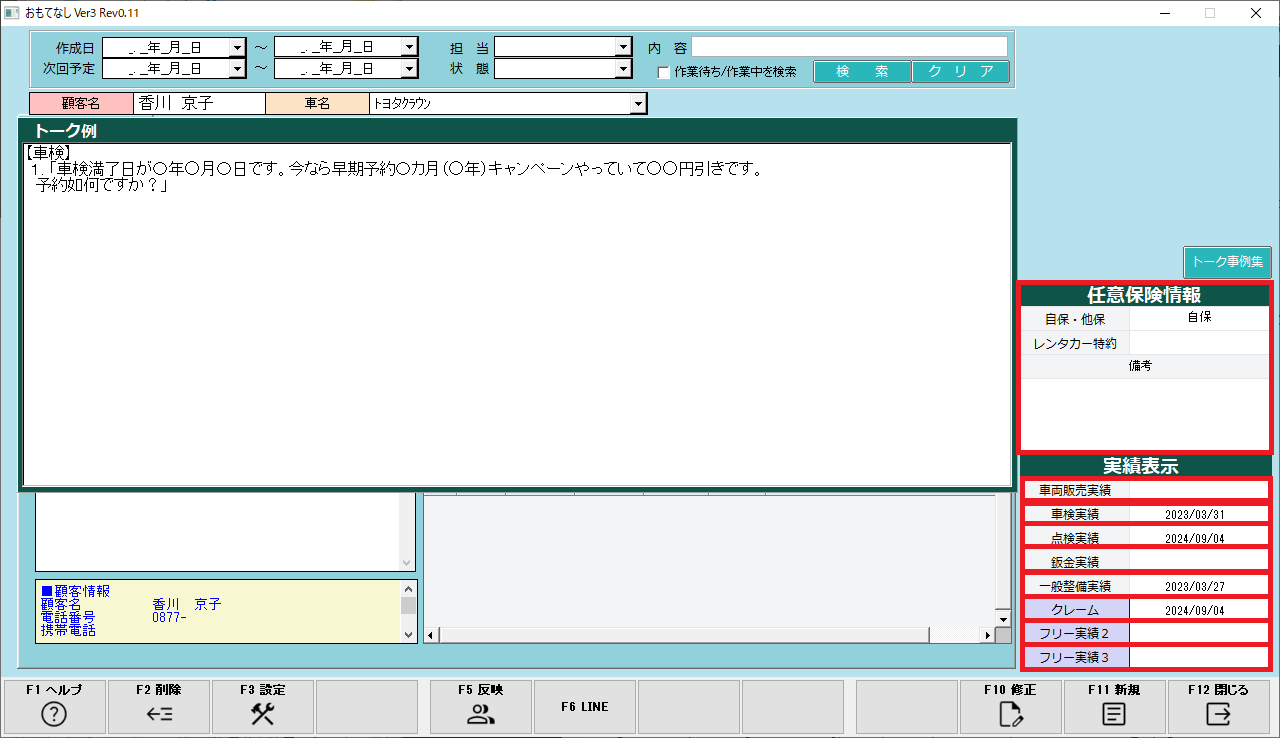Toggle 作業待ち/作業中を検索 checkbox

[663, 72]
